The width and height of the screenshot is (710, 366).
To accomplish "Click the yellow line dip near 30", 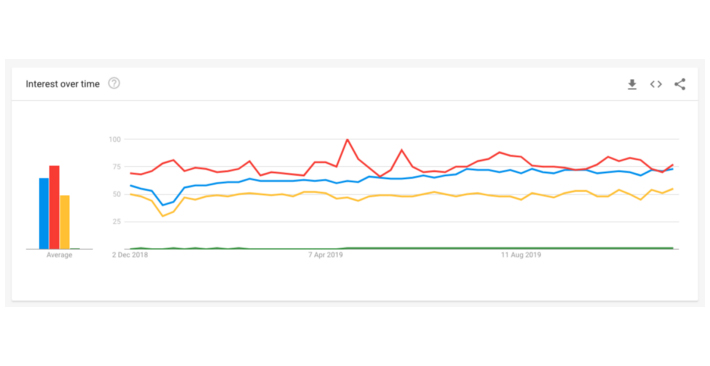I will [163, 216].
